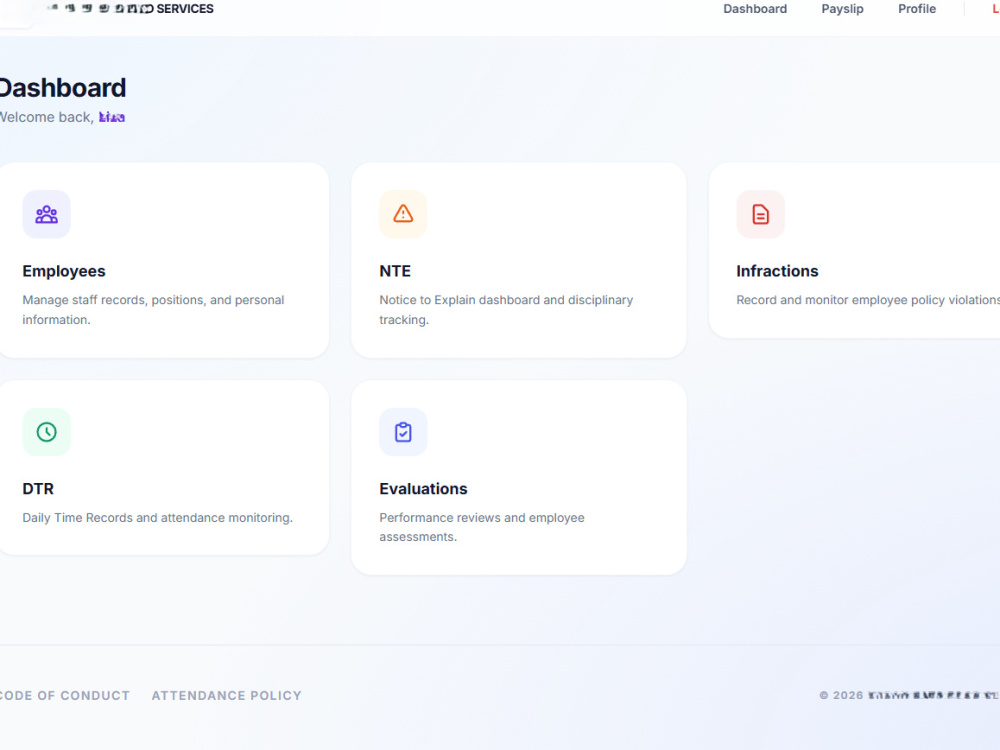Select the Infractions card title
The image size is (1000, 750).
[x=777, y=271]
